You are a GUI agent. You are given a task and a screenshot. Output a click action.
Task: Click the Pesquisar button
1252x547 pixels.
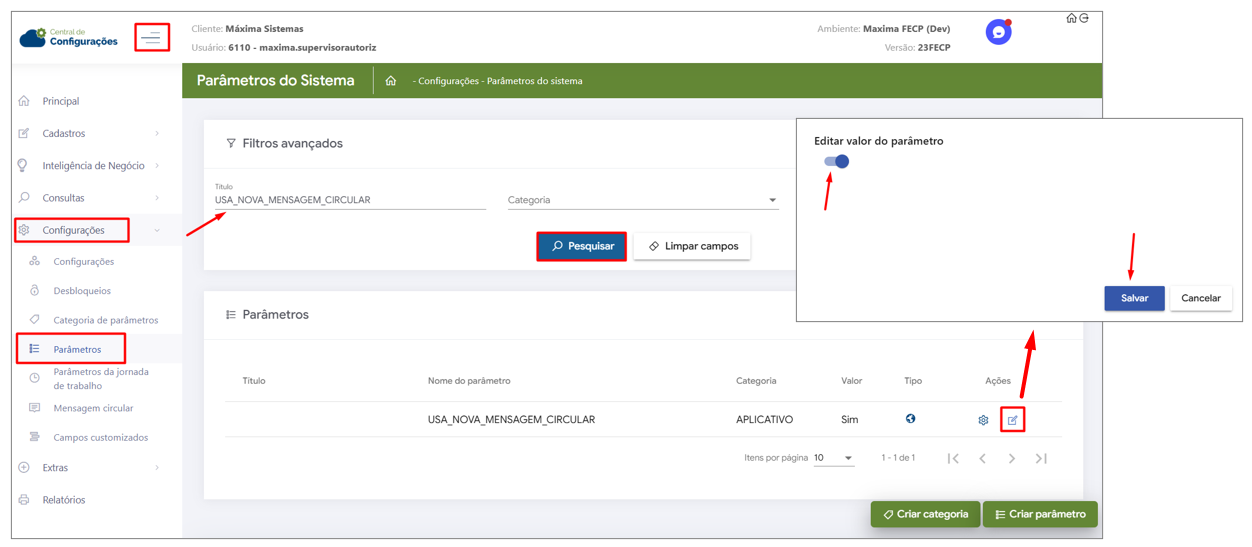click(x=582, y=246)
